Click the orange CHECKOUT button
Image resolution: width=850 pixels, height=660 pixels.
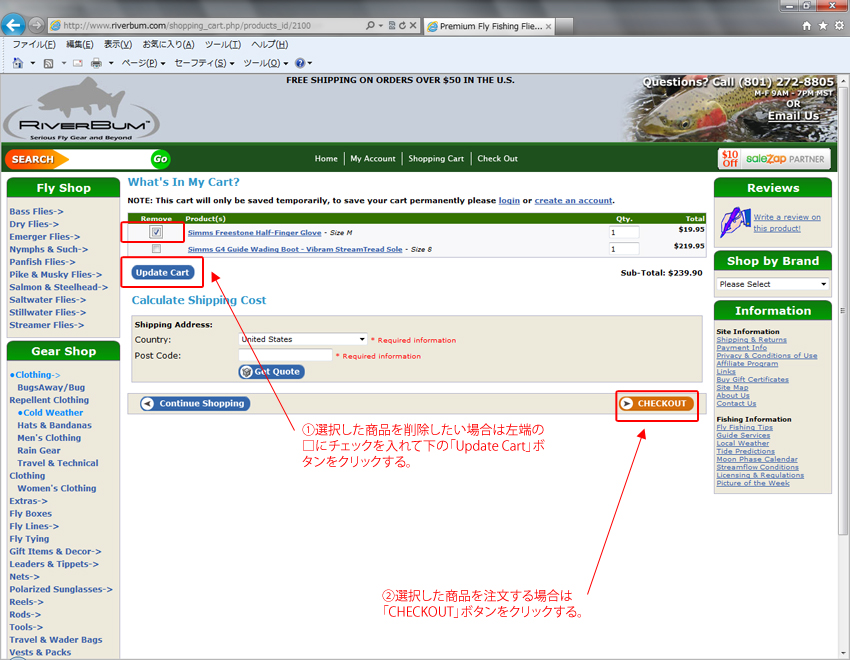[656, 403]
